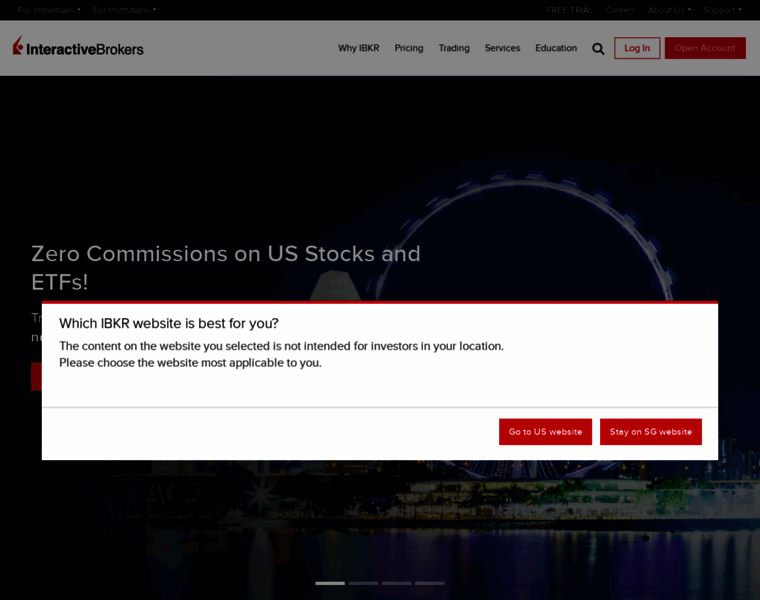Open the Education menu
The width and height of the screenshot is (760, 600).
pyautogui.click(x=556, y=48)
